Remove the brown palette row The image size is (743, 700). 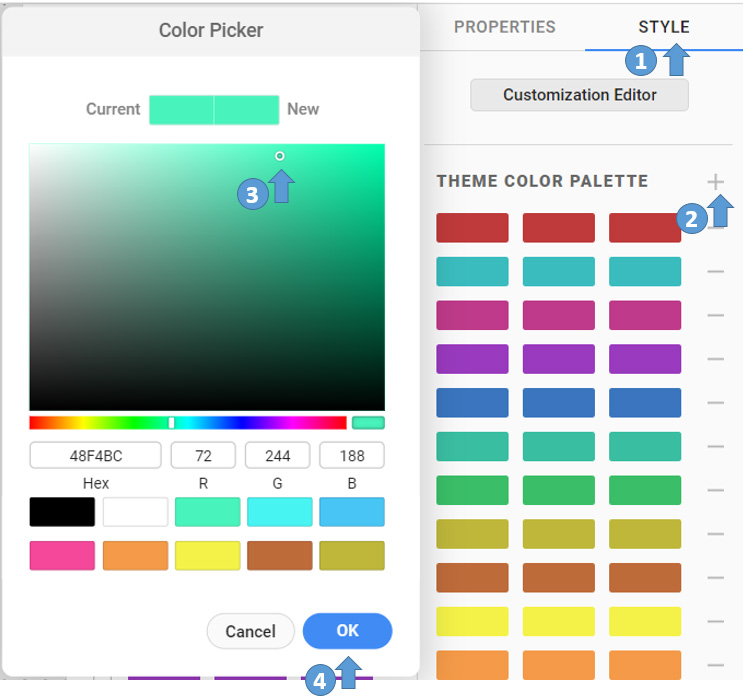click(716, 578)
